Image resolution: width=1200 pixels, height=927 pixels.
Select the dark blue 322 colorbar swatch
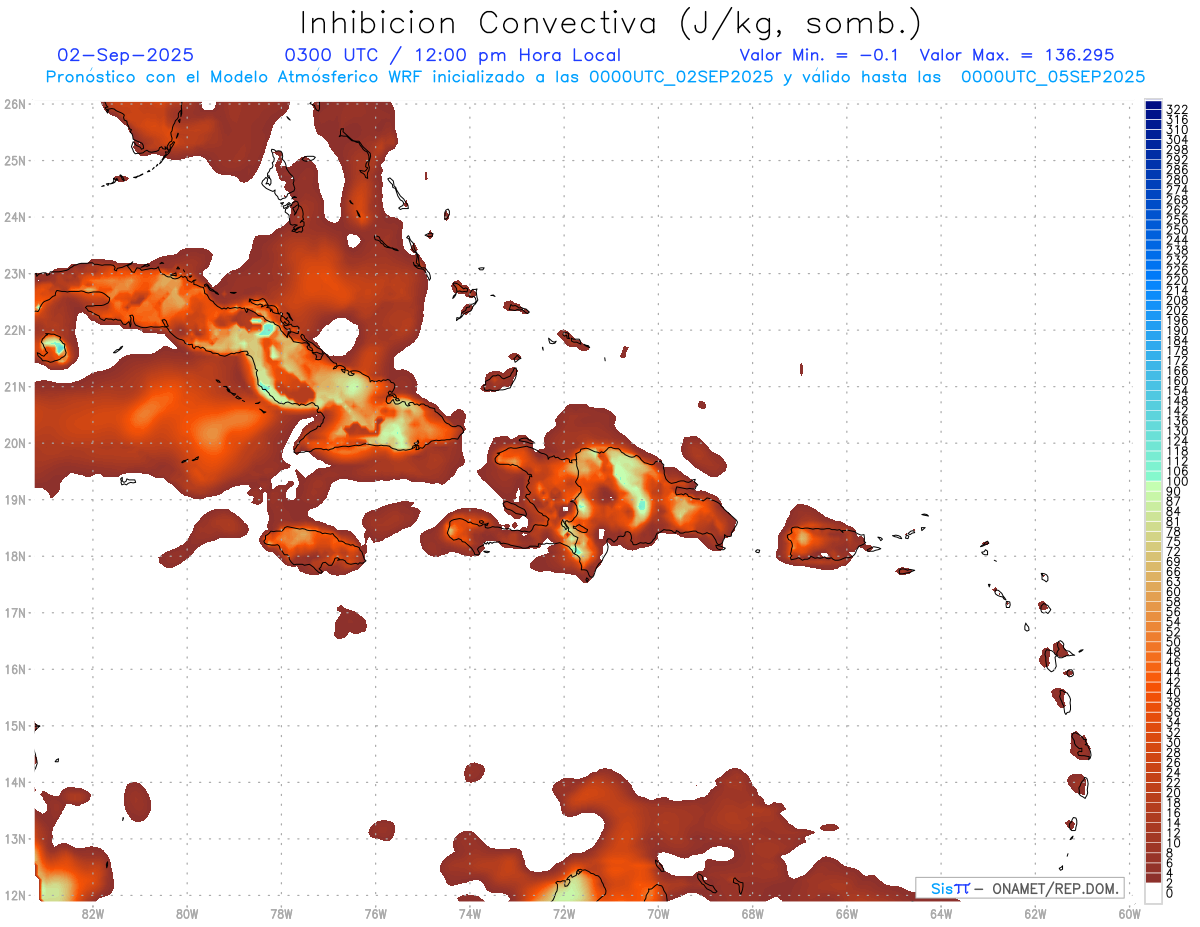pos(1153,106)
